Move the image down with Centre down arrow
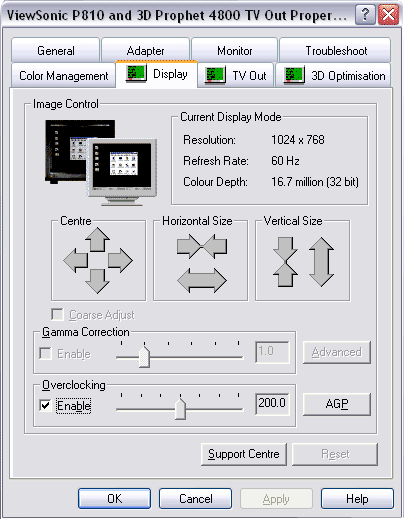Viewport: 404px width, 519px height. pos(97,281)
